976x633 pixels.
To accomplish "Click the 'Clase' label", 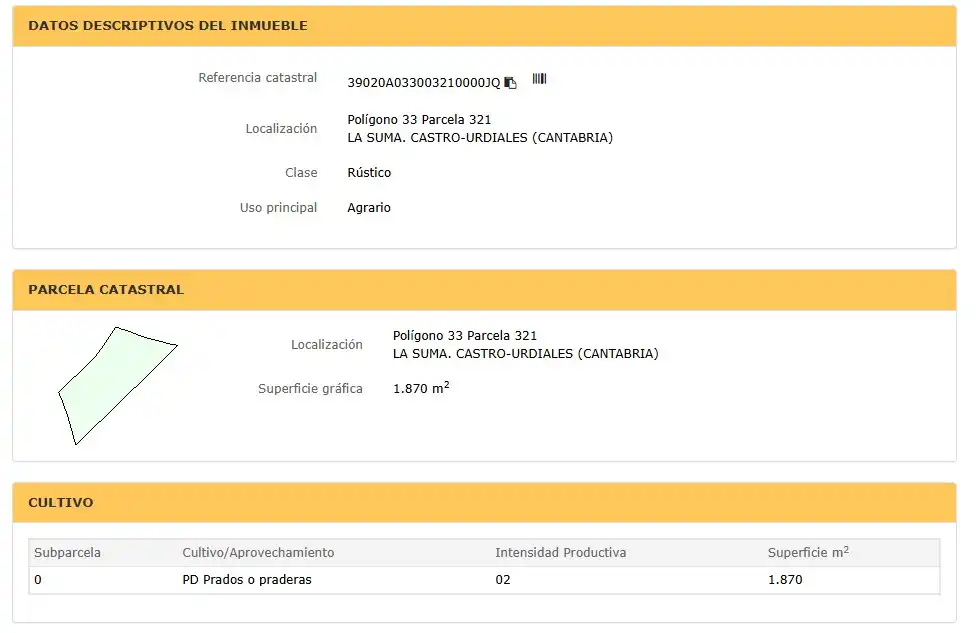I will [x=301, y=172].
